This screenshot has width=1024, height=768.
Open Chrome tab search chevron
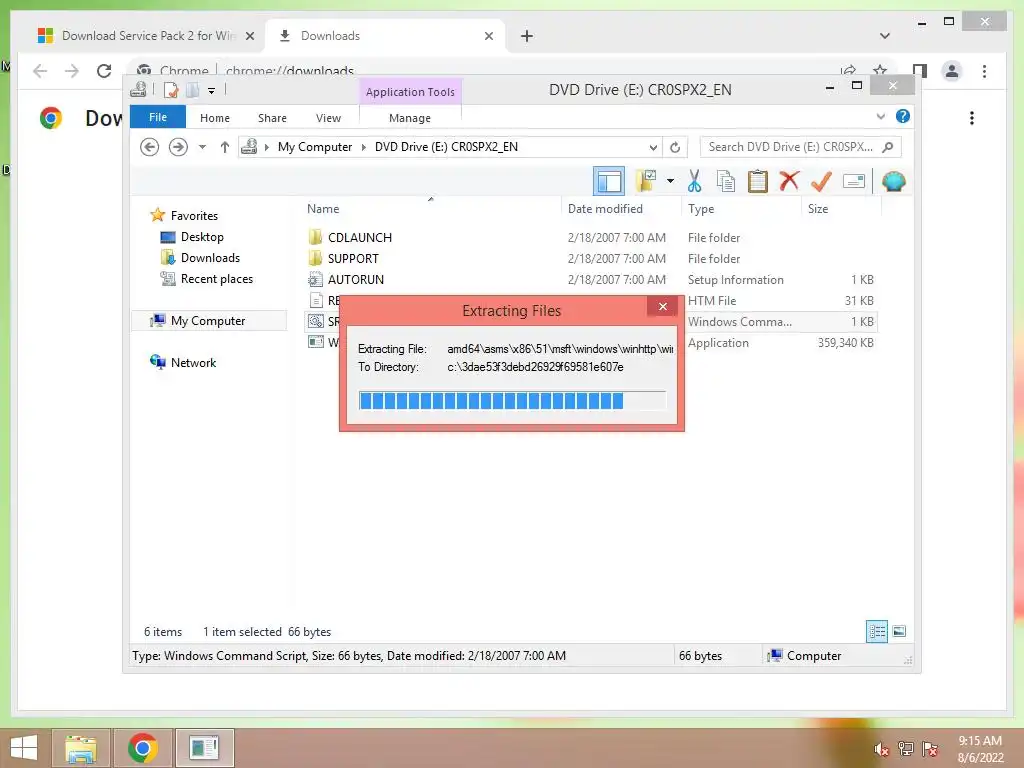885,36
